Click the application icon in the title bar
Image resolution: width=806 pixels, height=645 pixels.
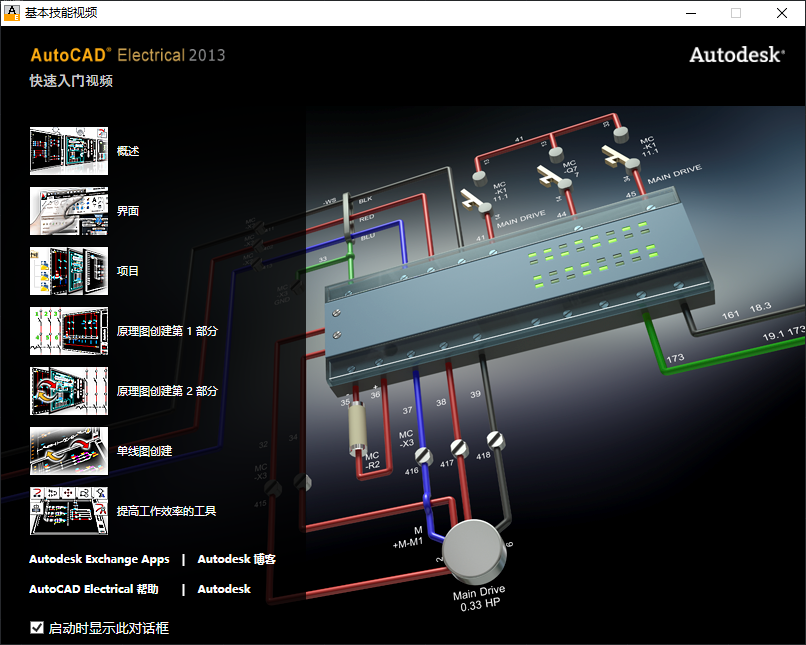(x=12, y=12)
